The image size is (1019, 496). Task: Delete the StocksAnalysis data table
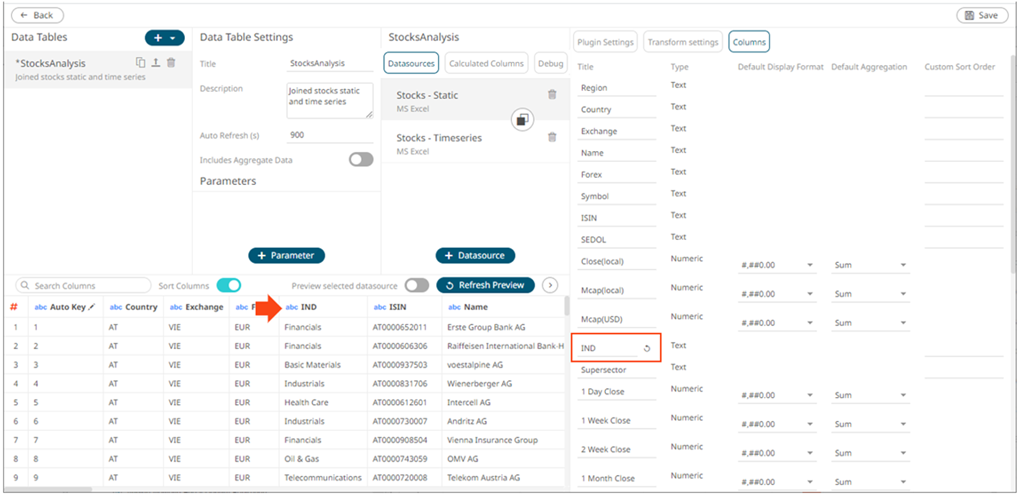click(x=171, y=63)
